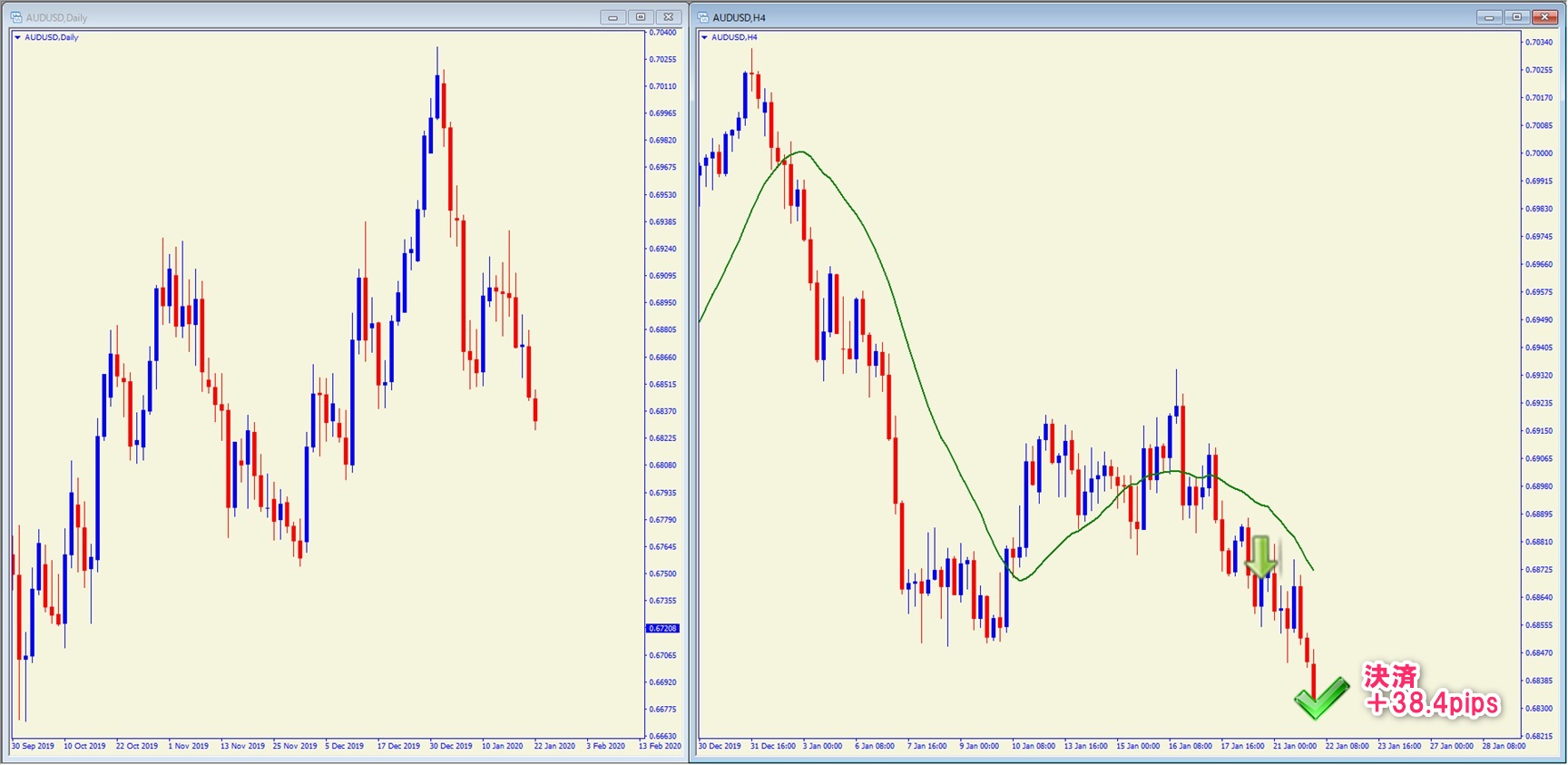Image resolution: width=1568 pixels, height=765 pixels.
Task: Click date label 3 Feb 2020 on Daily chart
Action: point(605,746)
